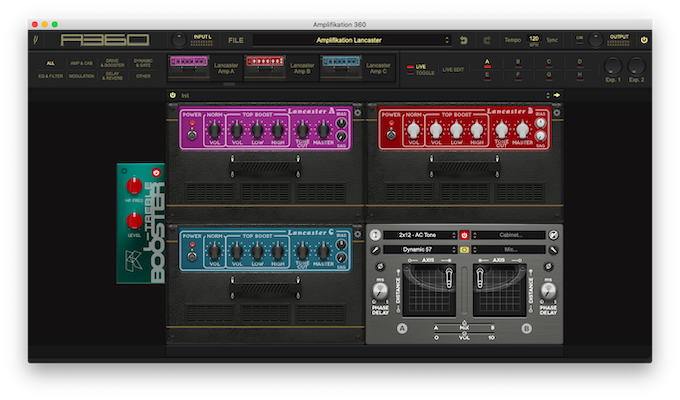Flip the Lancaster B power switch

[391, 131]
